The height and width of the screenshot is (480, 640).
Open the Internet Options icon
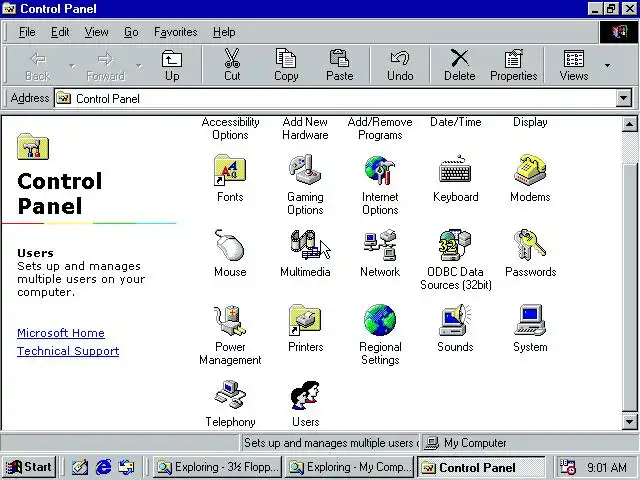(380, 170)
